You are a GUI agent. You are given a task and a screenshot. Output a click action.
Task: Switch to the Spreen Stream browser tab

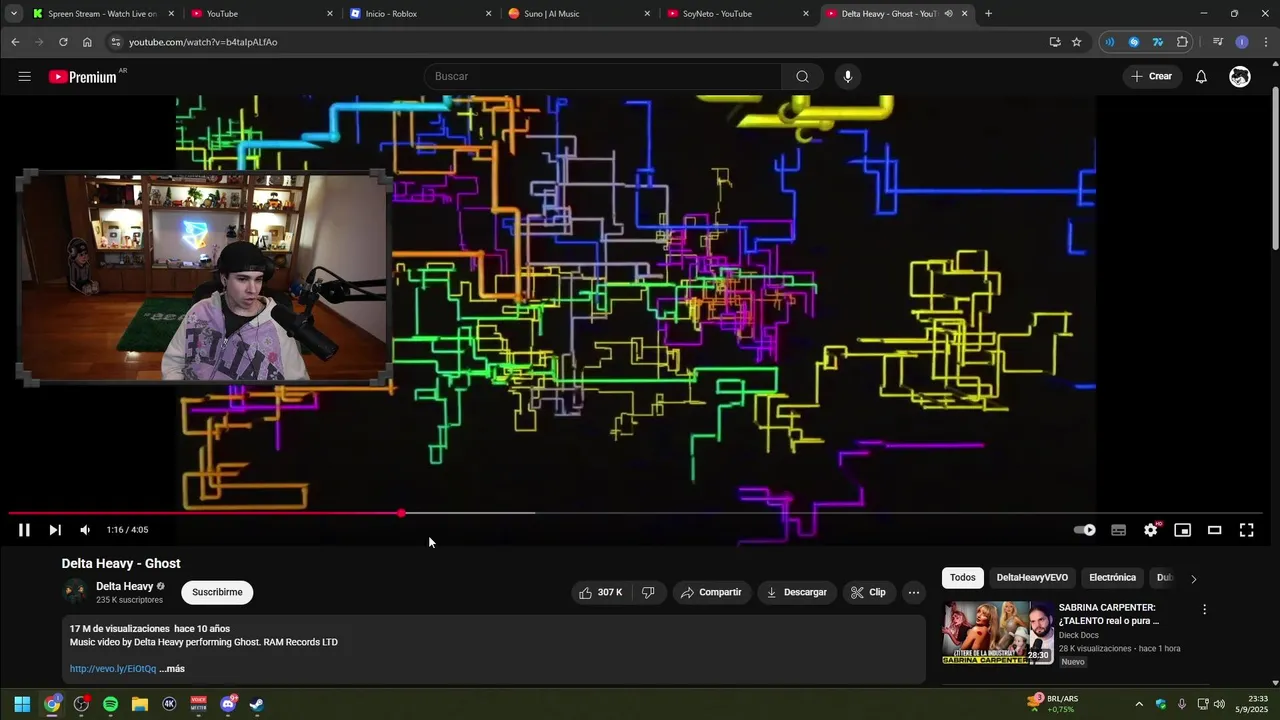(102, 14)
